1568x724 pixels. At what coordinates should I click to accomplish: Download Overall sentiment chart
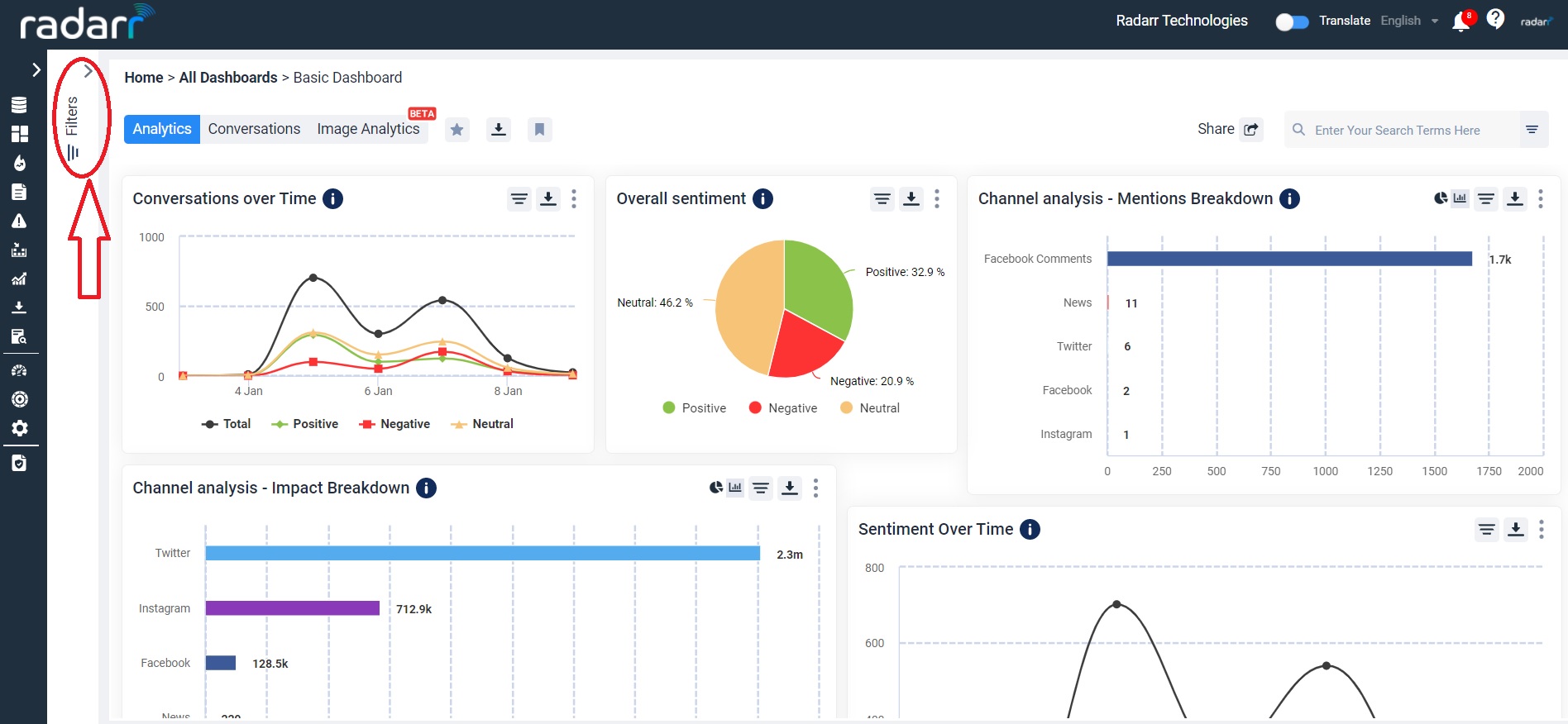pyautogui.click(x=911, y=198)
